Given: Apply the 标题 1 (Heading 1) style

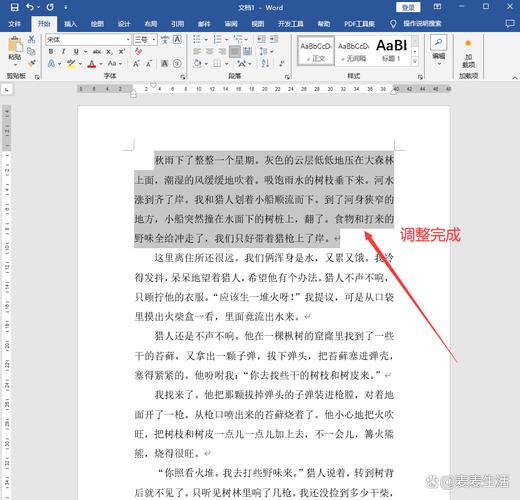Looking at the screenshot, I should pyautogui.click(x=391, y=51).
